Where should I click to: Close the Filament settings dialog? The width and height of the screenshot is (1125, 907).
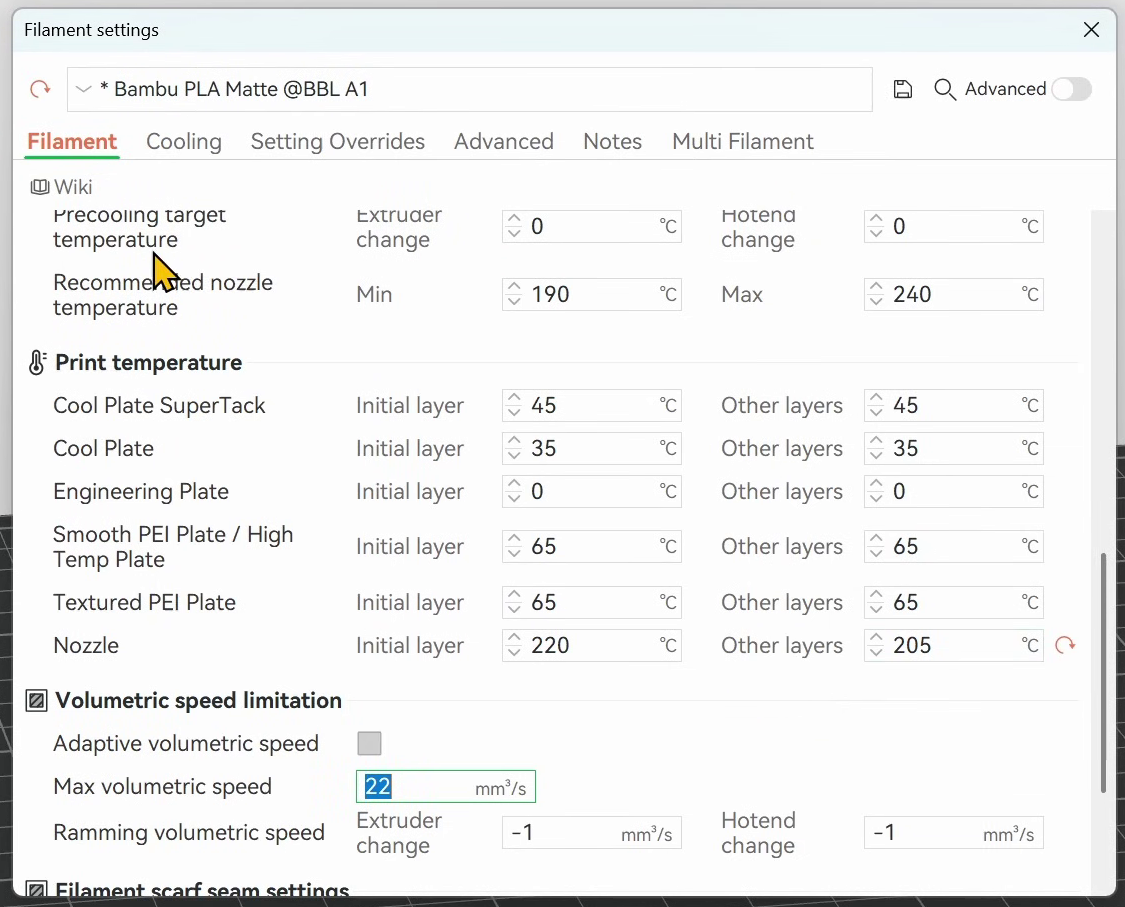pos(1091,29)
